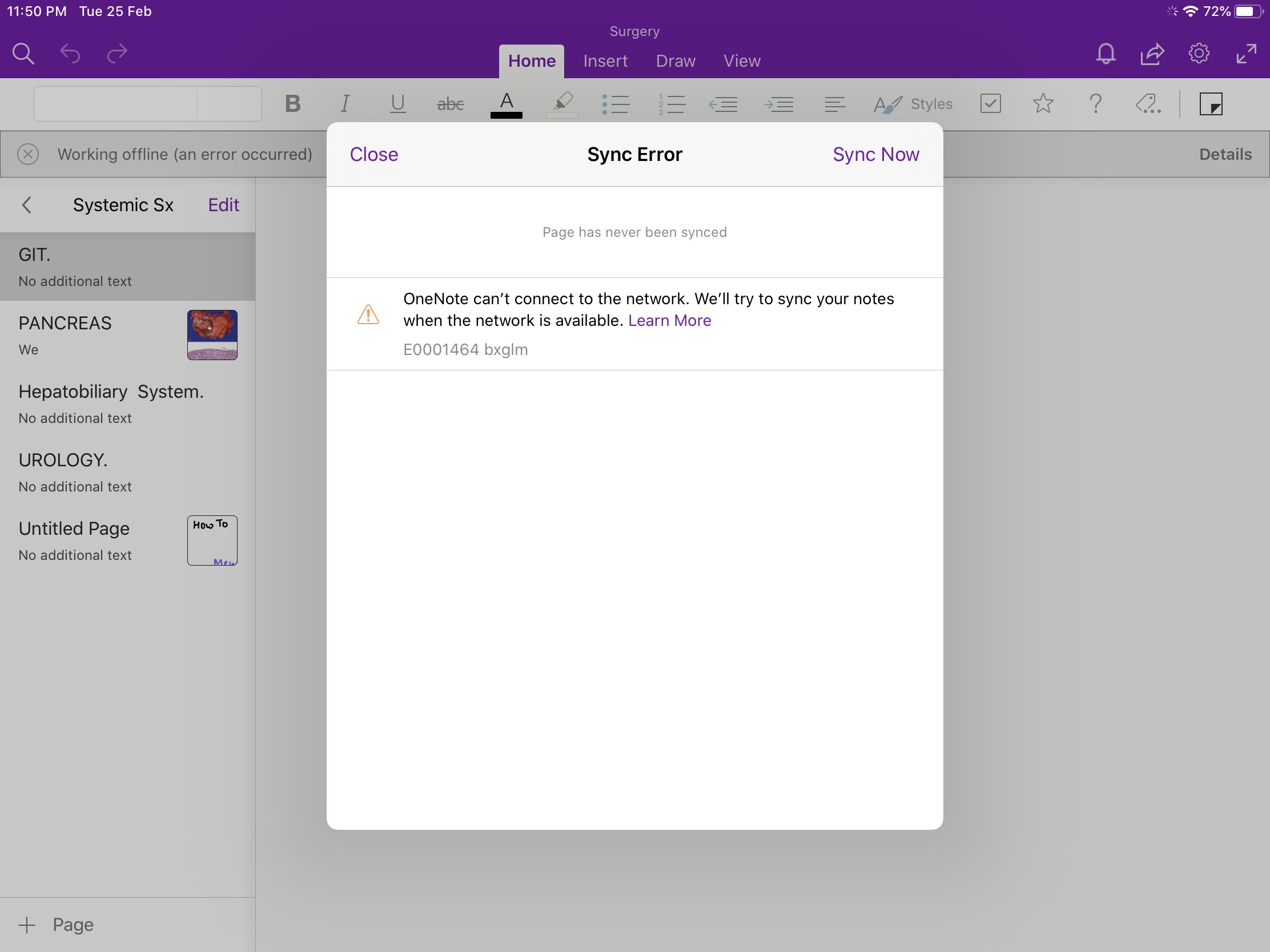Apply font color A icon
1270x952 pixels.
[x=507, y=104]
